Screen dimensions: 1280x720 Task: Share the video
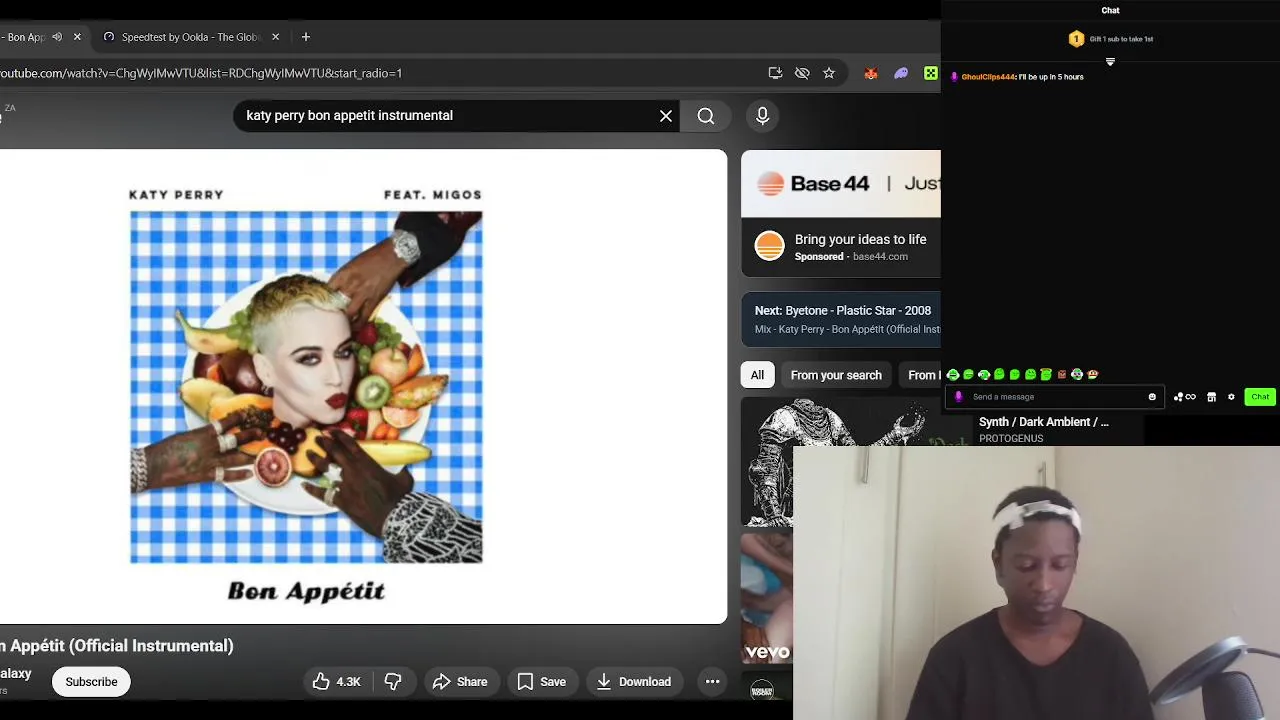(x=460, y=682)
